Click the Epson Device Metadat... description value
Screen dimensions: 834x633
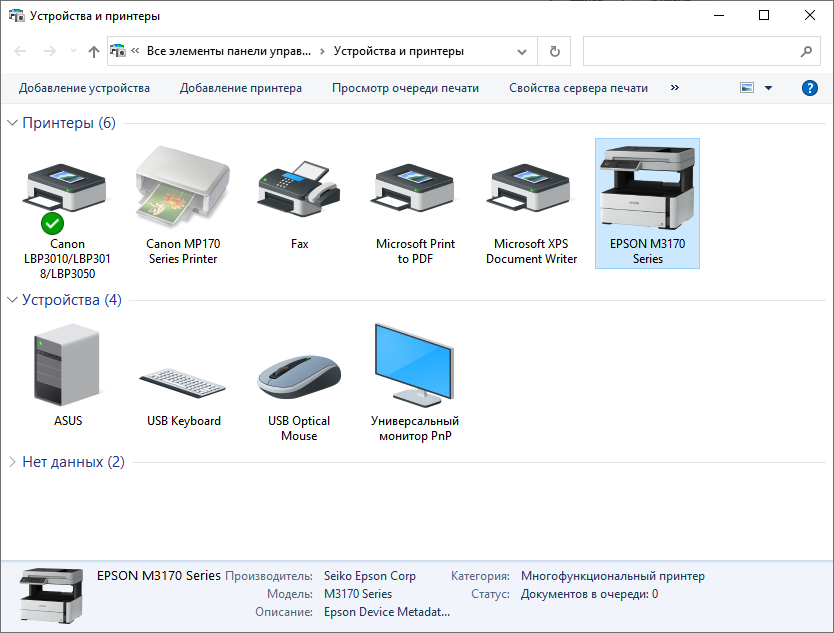387,612
